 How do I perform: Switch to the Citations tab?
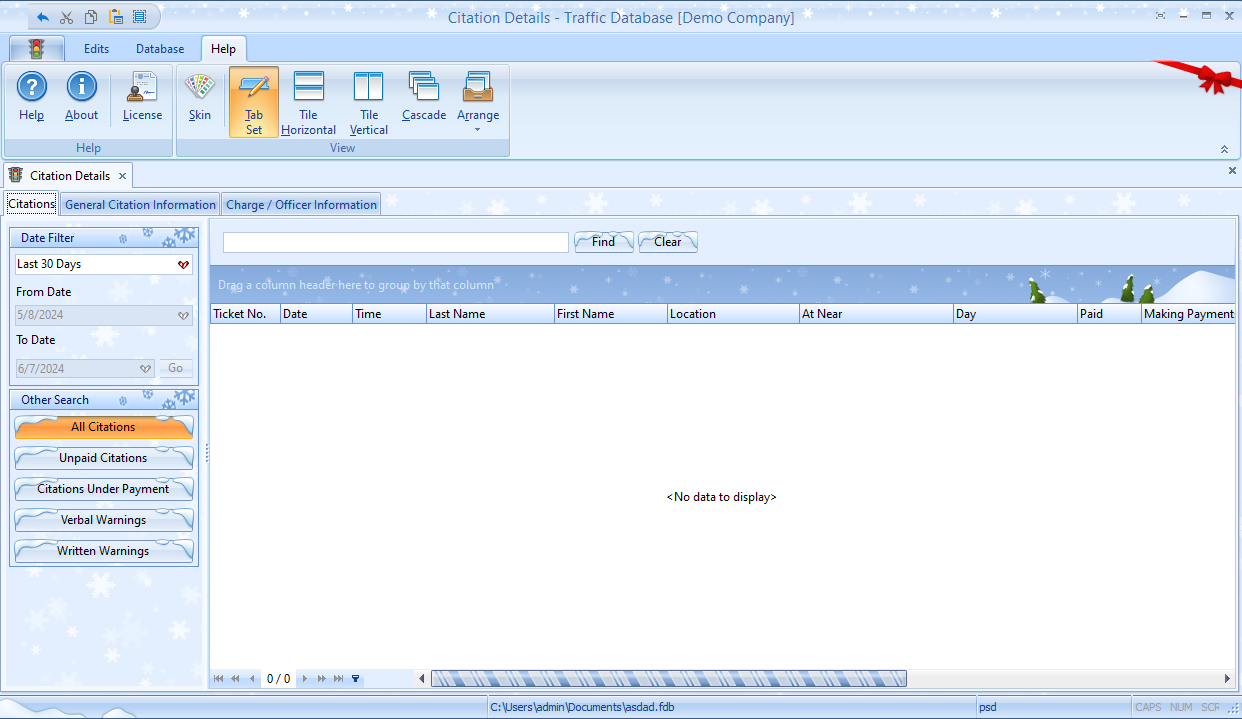point(32,204)
